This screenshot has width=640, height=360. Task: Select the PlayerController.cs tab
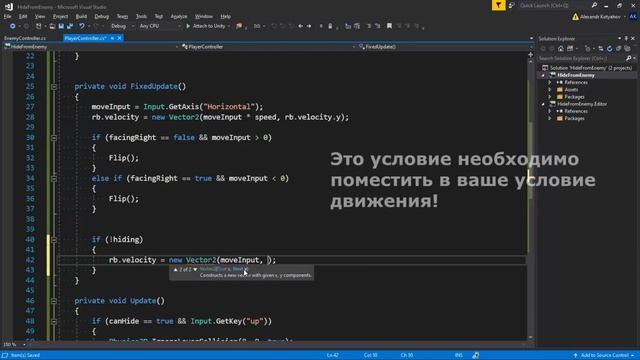[x=85, y=38]
